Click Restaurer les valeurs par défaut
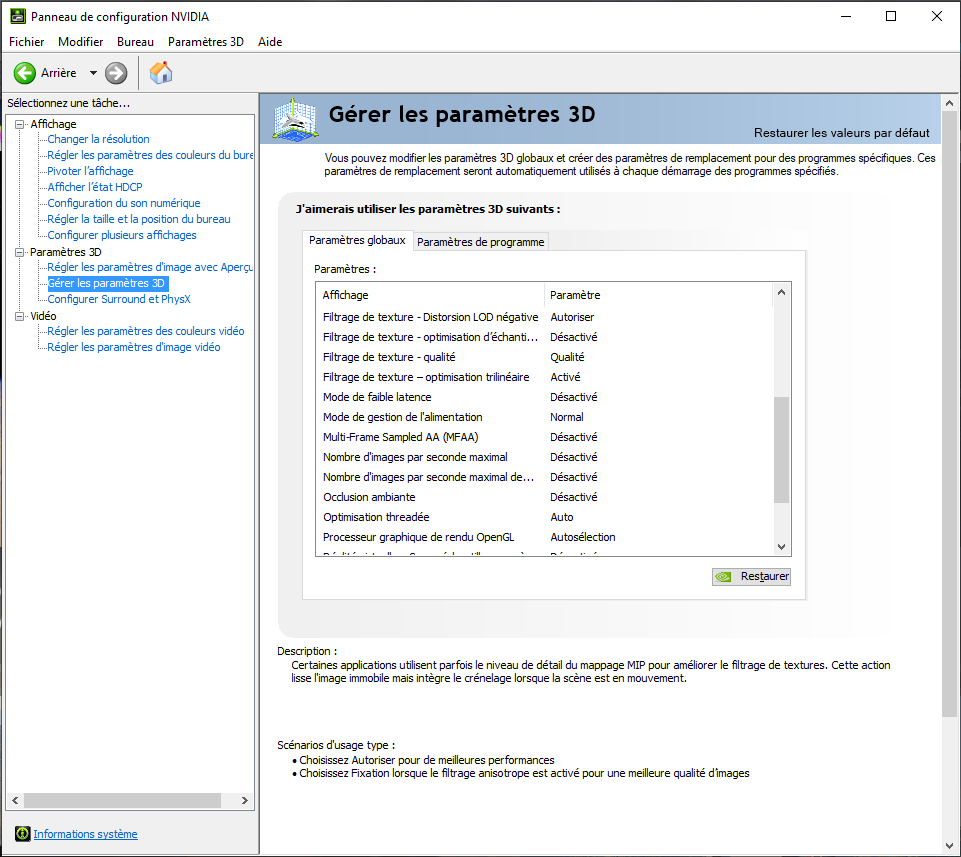961x857 pixels. (841, 133)
